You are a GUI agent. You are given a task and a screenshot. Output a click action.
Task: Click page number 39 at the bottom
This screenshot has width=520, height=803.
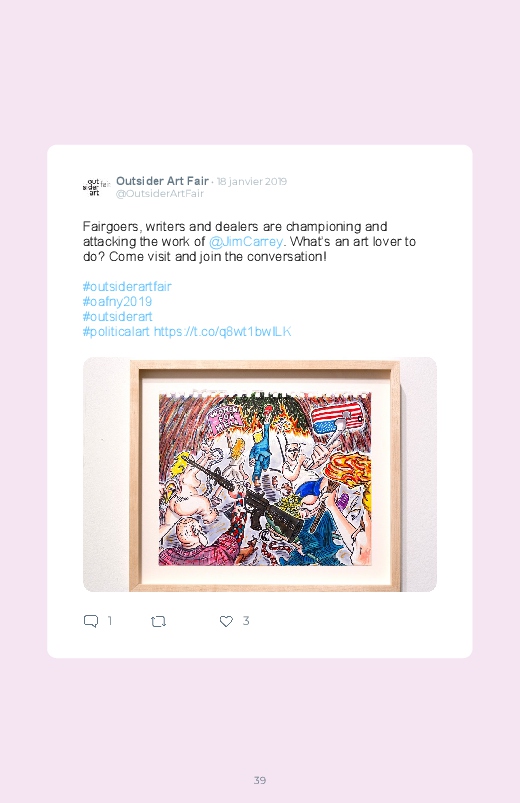[x=260, y=780]
